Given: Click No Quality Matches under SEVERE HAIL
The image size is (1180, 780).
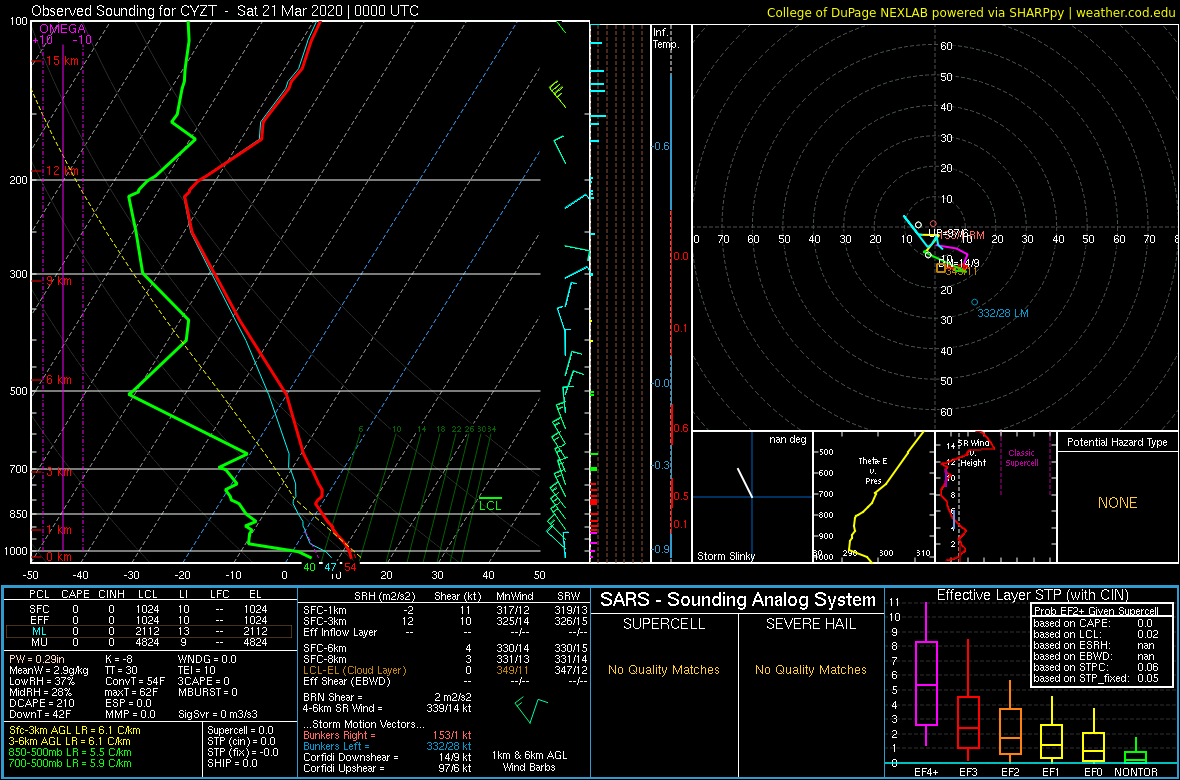Looking at the screenshot, I should tap(811, 669).
